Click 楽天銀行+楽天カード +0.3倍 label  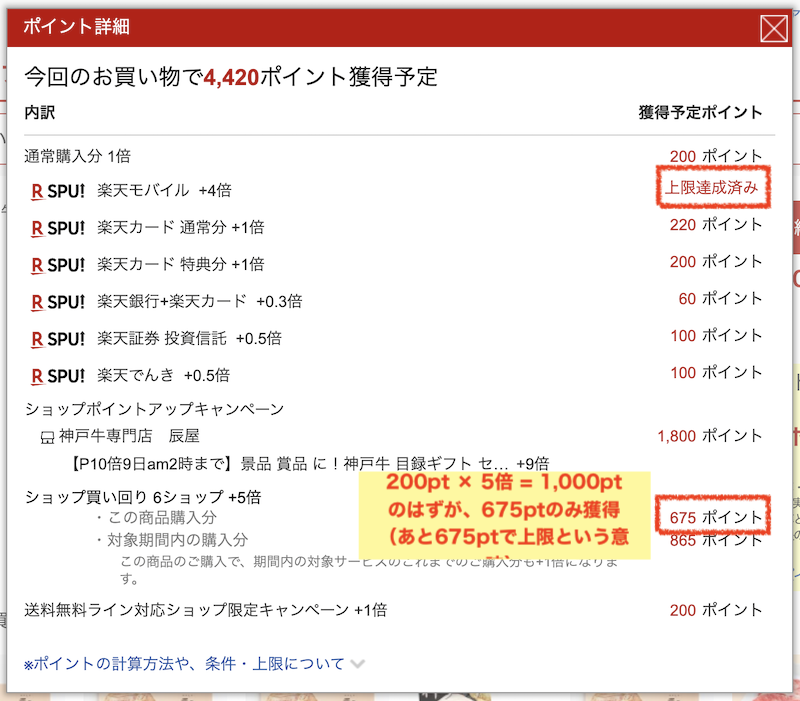point(199,302)
